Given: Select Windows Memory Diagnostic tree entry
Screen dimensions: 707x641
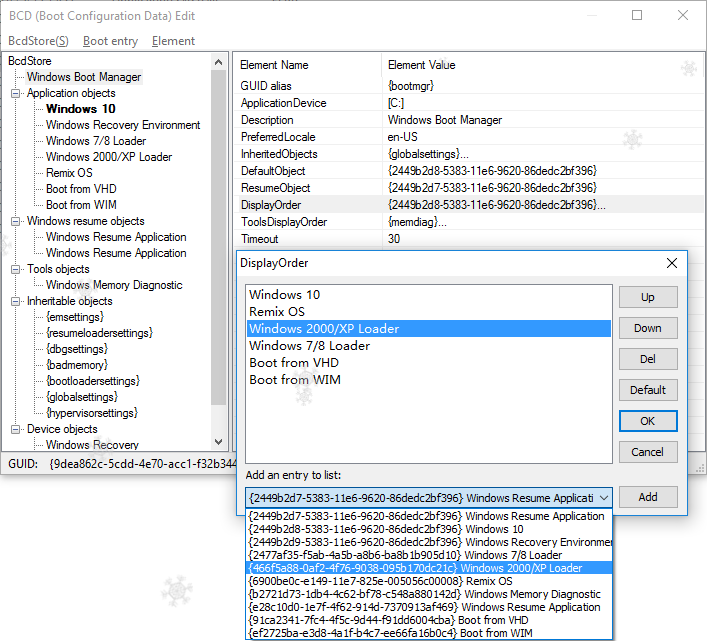Looking at the screenshot, I should 114,285.
